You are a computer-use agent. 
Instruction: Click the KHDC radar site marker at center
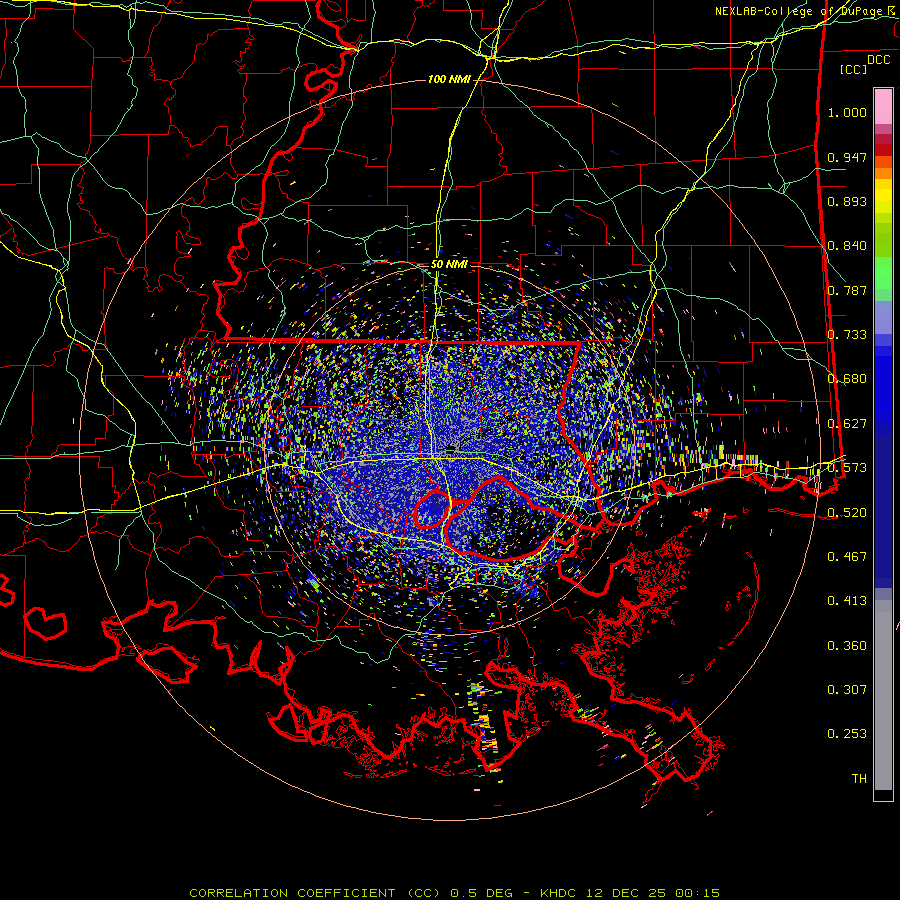(x=451, y=448)
